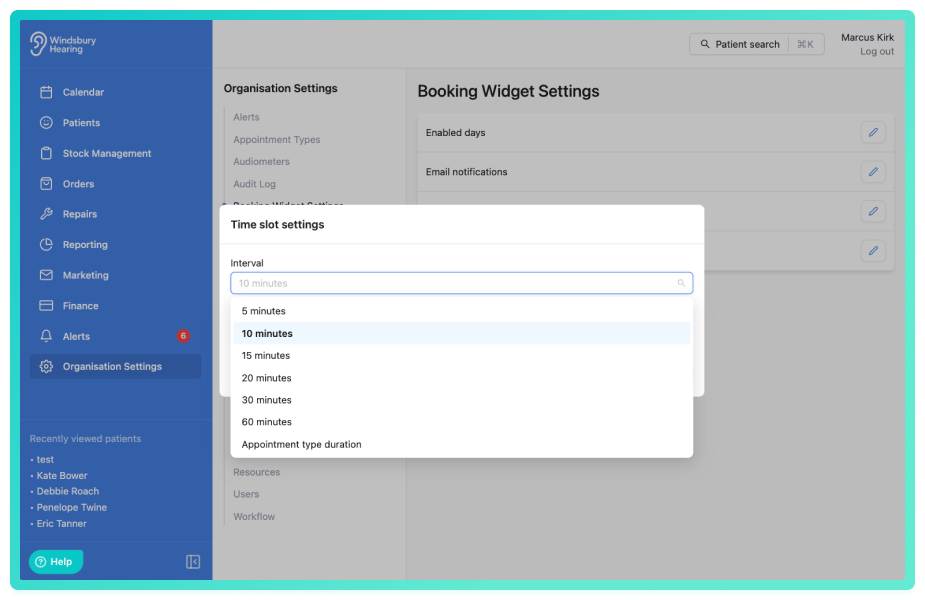This screenshot has height=600, width=925.
Task: Open the Help button
Action: point(56,562)
